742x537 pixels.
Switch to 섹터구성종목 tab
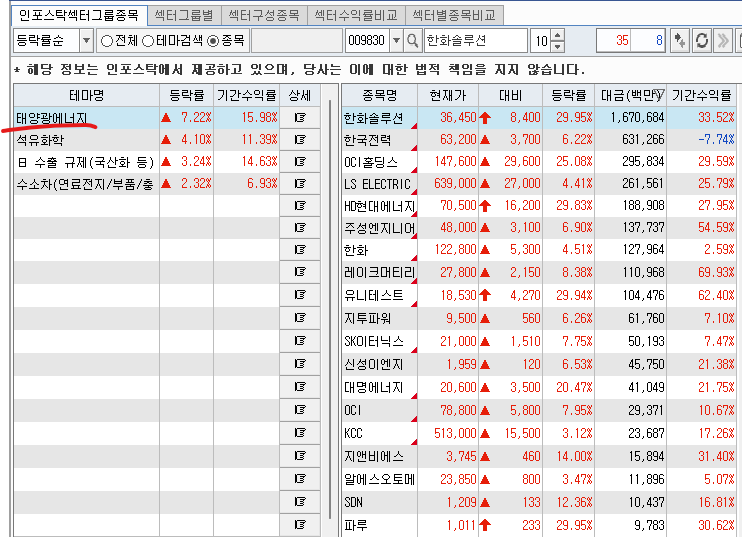click(264, 15)
